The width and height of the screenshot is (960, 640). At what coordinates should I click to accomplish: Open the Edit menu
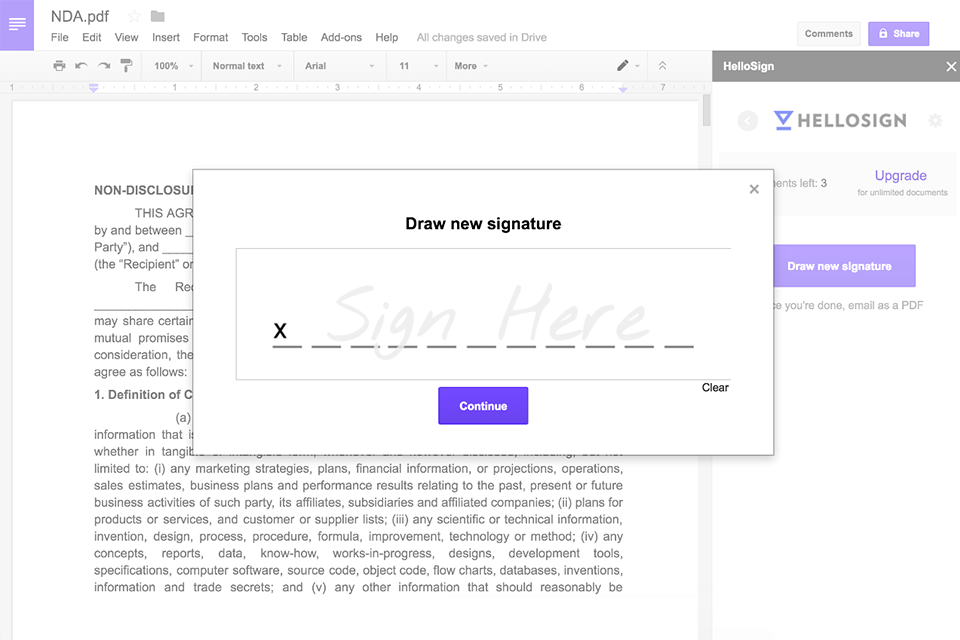pyautogui.click(x=92, y=37)
